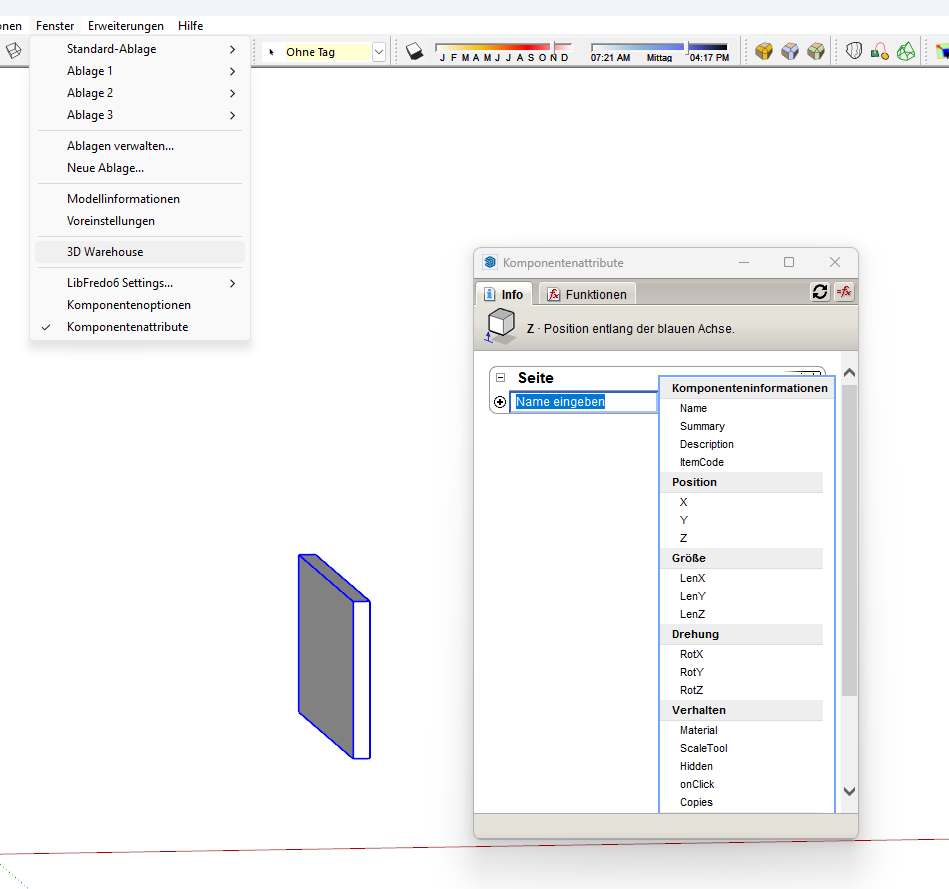Click the shield-shaped icon in the toolbar
Image resolution: width=949 pixels, height=889 pixels.
854,51
